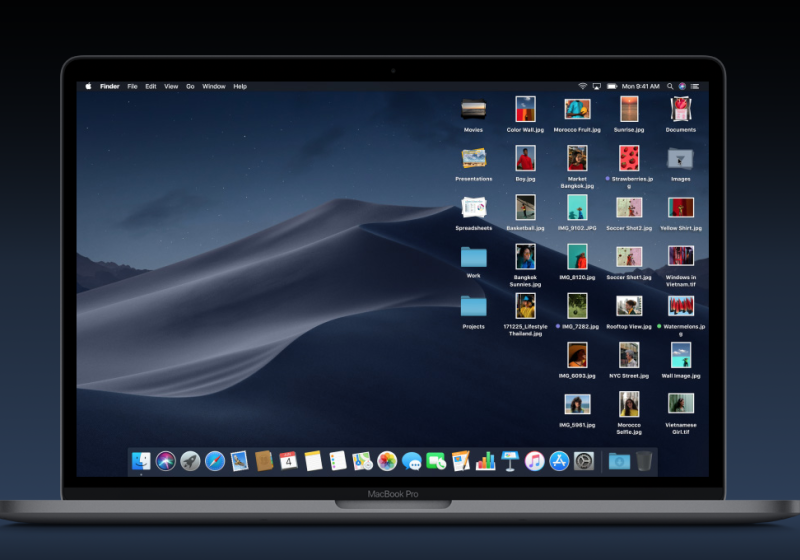This screenshot has width=800, height=560.
Task: Open the Go menu
Action: pos(190,86)
